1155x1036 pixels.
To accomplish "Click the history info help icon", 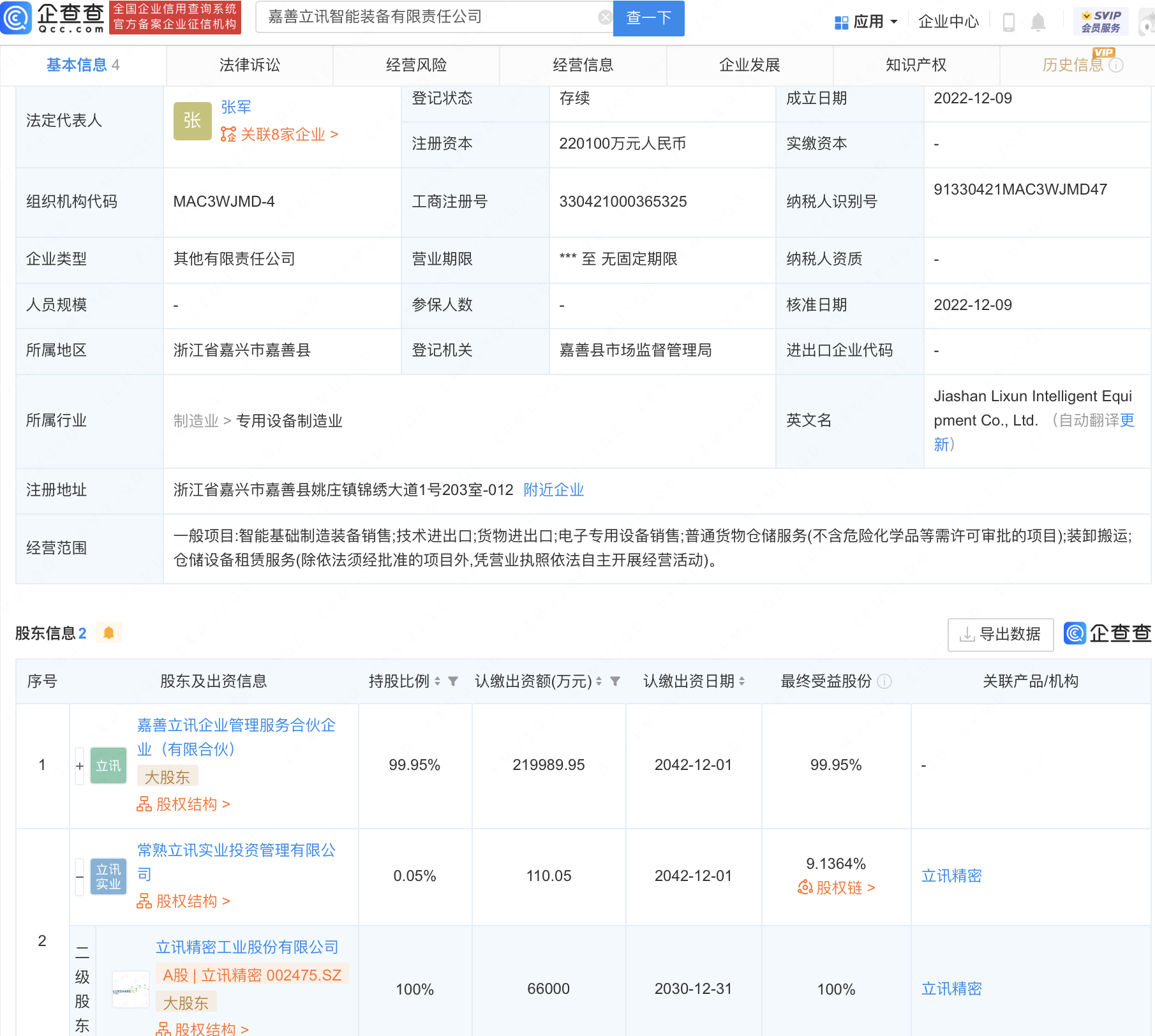I will [1116, 65].
